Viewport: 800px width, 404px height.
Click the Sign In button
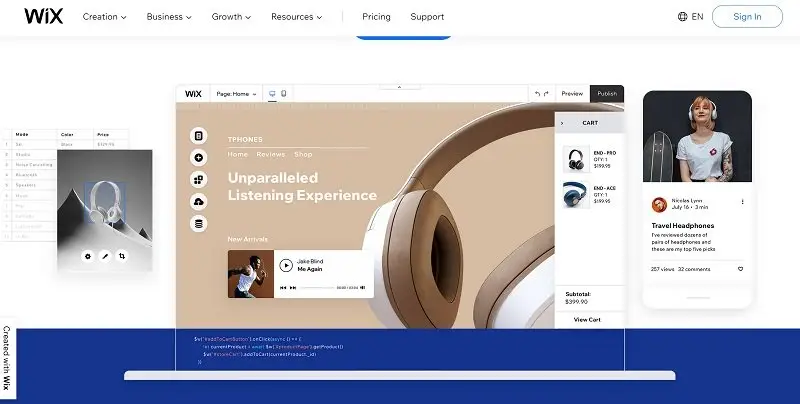(x=747, y=17)
